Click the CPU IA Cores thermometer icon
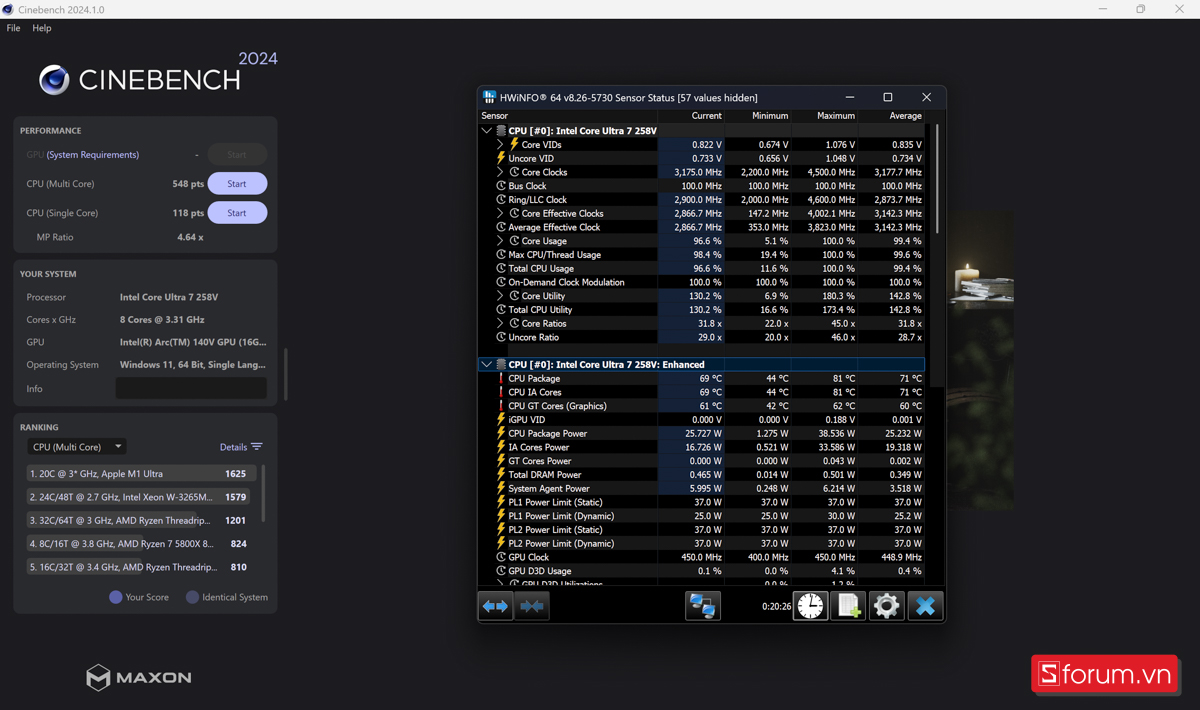1200x710 pixels. click(x=501, y=392)
